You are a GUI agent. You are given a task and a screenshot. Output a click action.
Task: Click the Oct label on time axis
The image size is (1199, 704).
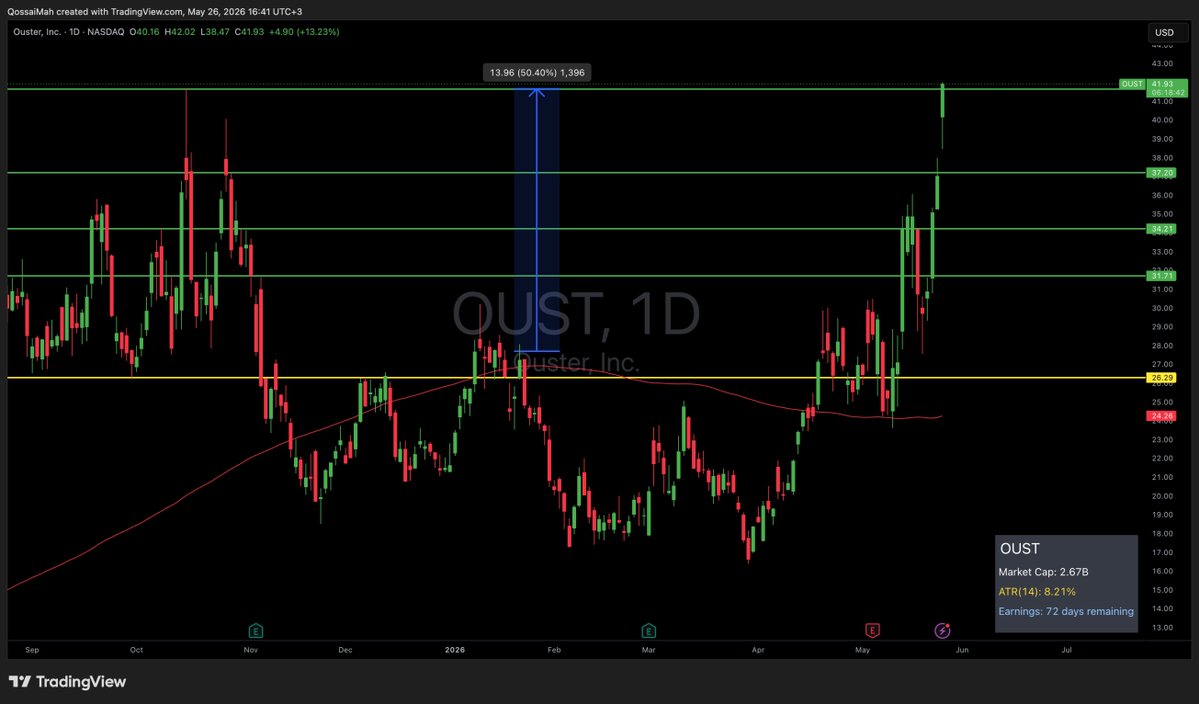tap(136, 650)
